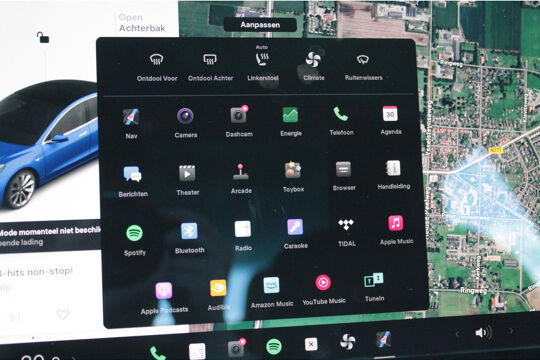540x360 pixels.
Task: Tap Open Achterbak trunk control
Action: pos(142,23)
